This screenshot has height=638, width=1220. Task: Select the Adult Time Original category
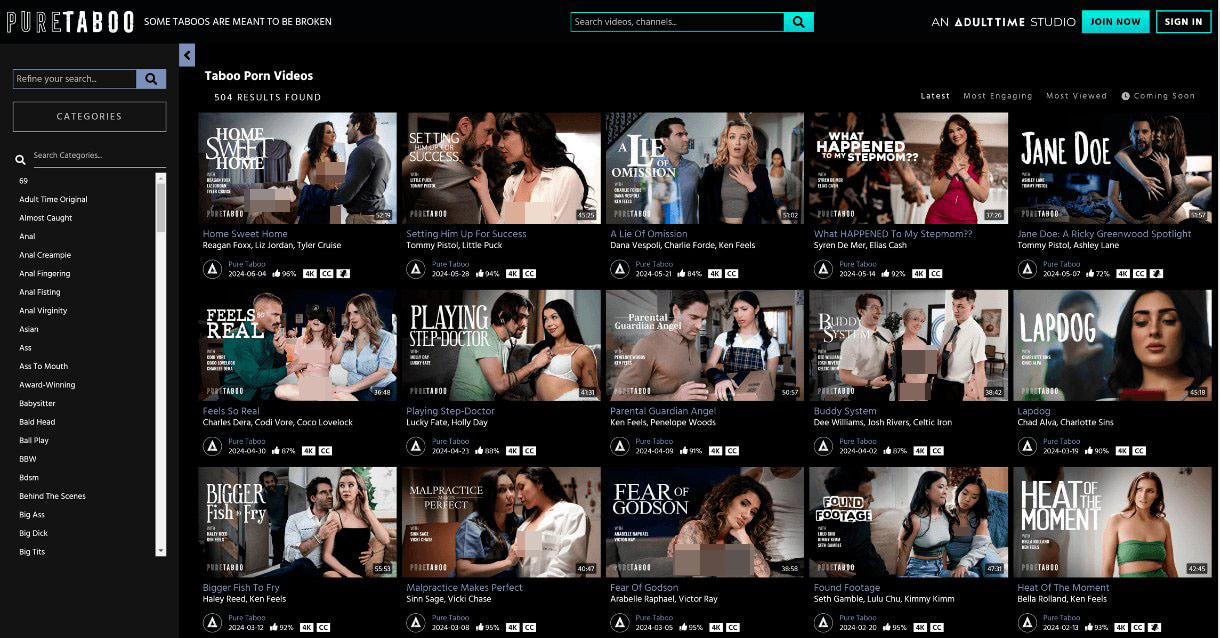point(53,199)
